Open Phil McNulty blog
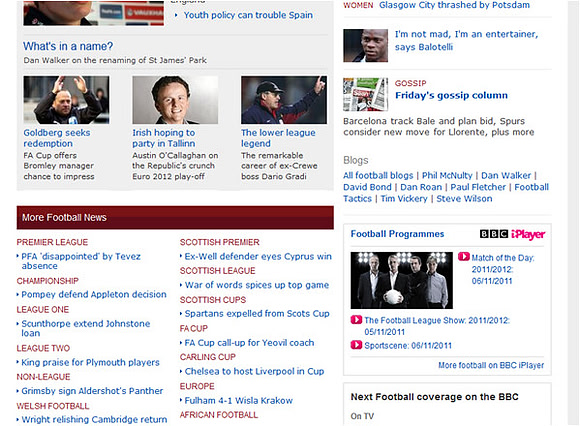 tap(447, 175)
